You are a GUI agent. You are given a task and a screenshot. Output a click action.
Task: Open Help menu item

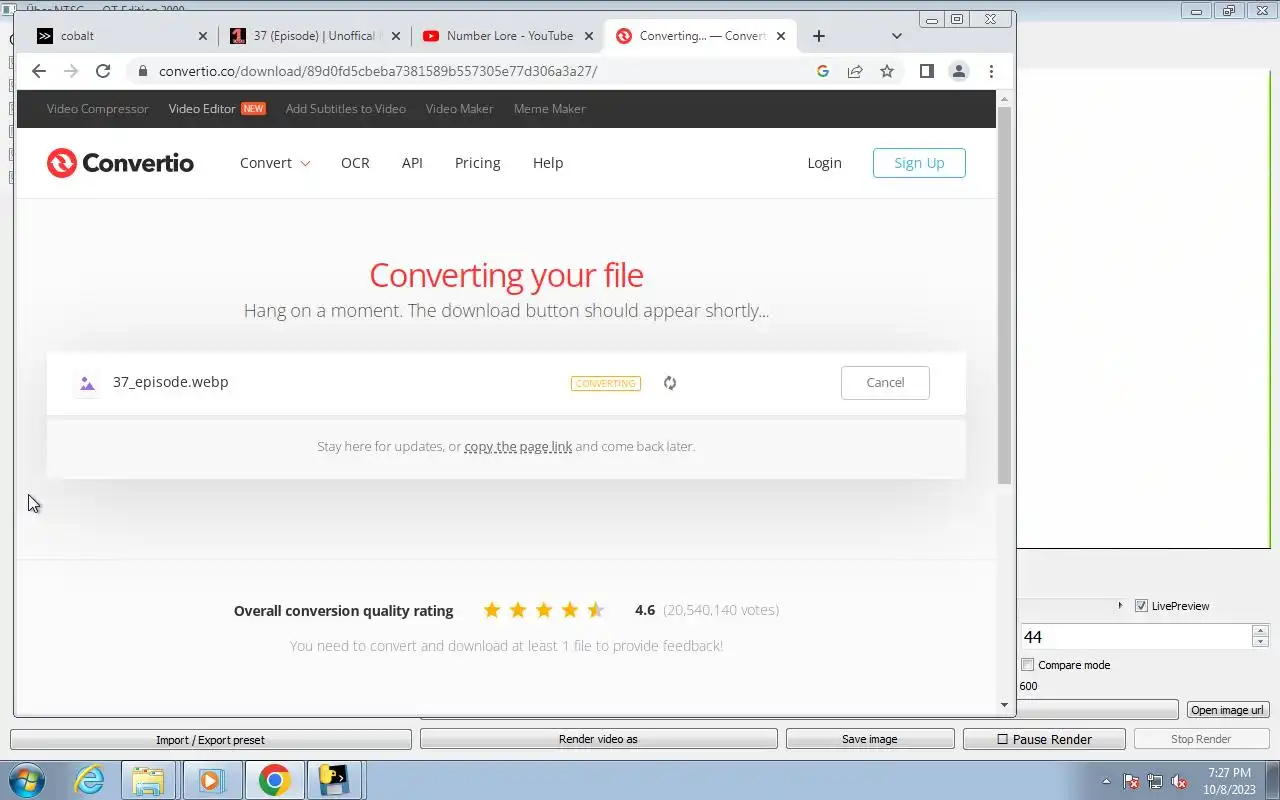(548, 163)
